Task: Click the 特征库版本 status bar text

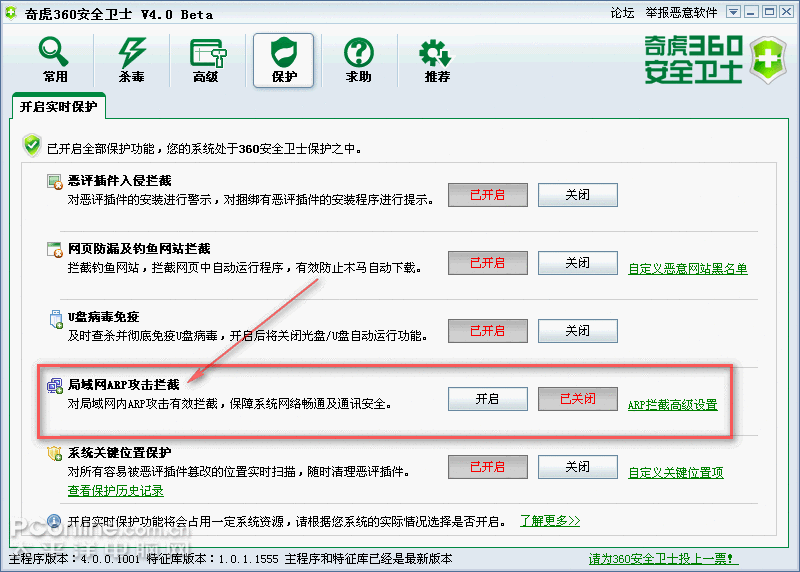Action: [213, 559]
